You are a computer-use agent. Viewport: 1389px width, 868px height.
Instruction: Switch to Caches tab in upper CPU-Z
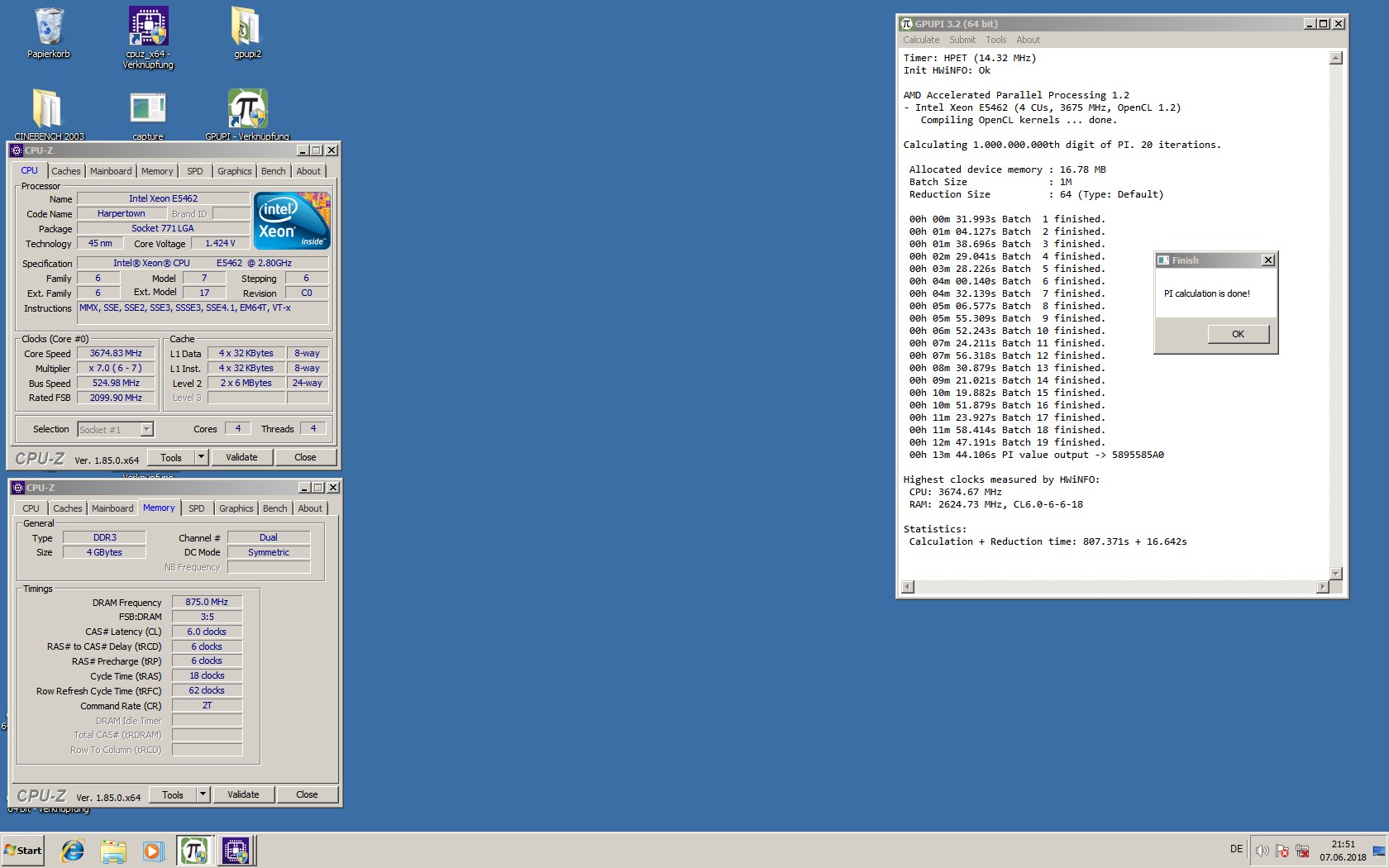point(66,171)
